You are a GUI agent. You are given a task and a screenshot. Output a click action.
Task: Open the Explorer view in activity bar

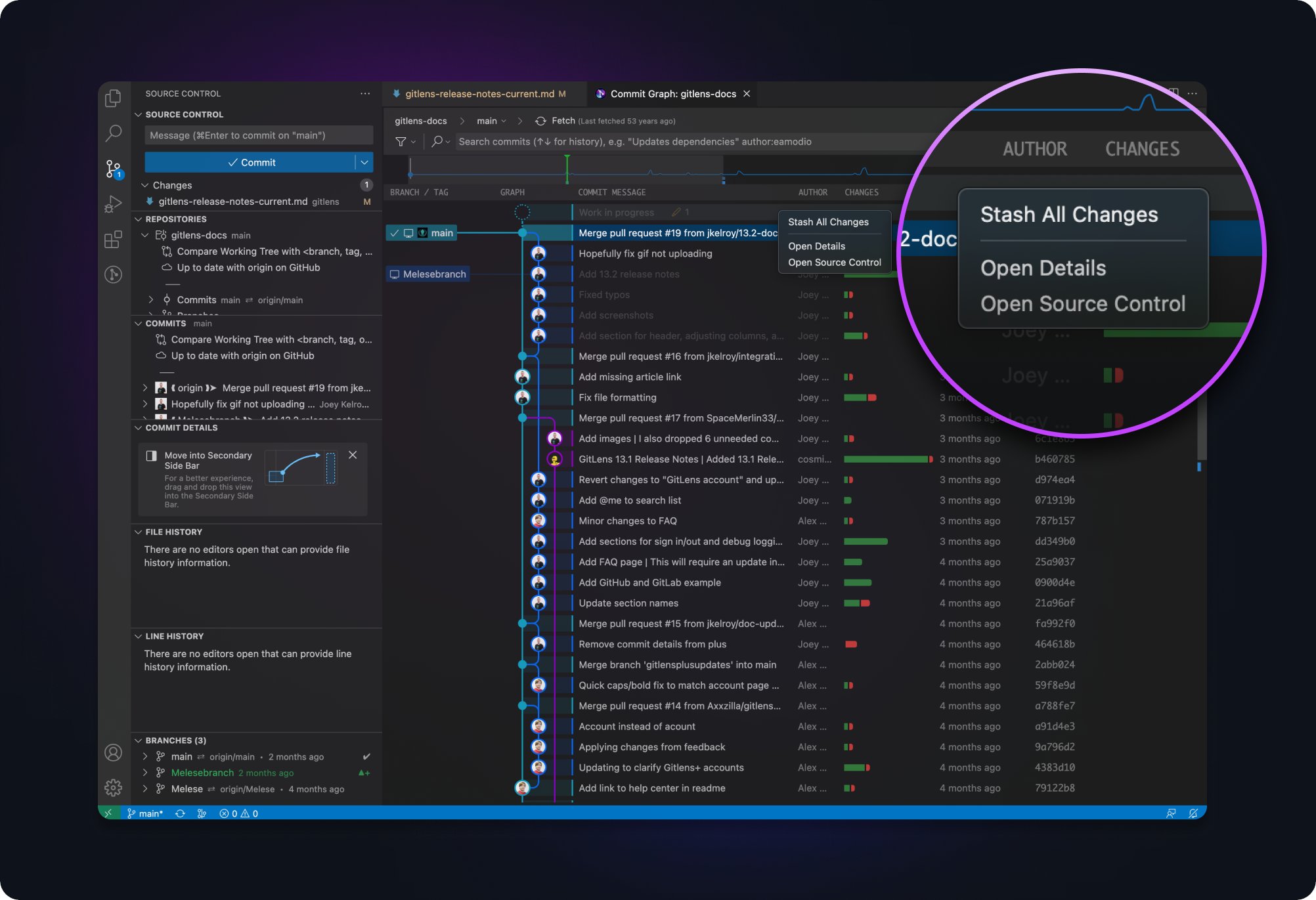click(113, 98)
